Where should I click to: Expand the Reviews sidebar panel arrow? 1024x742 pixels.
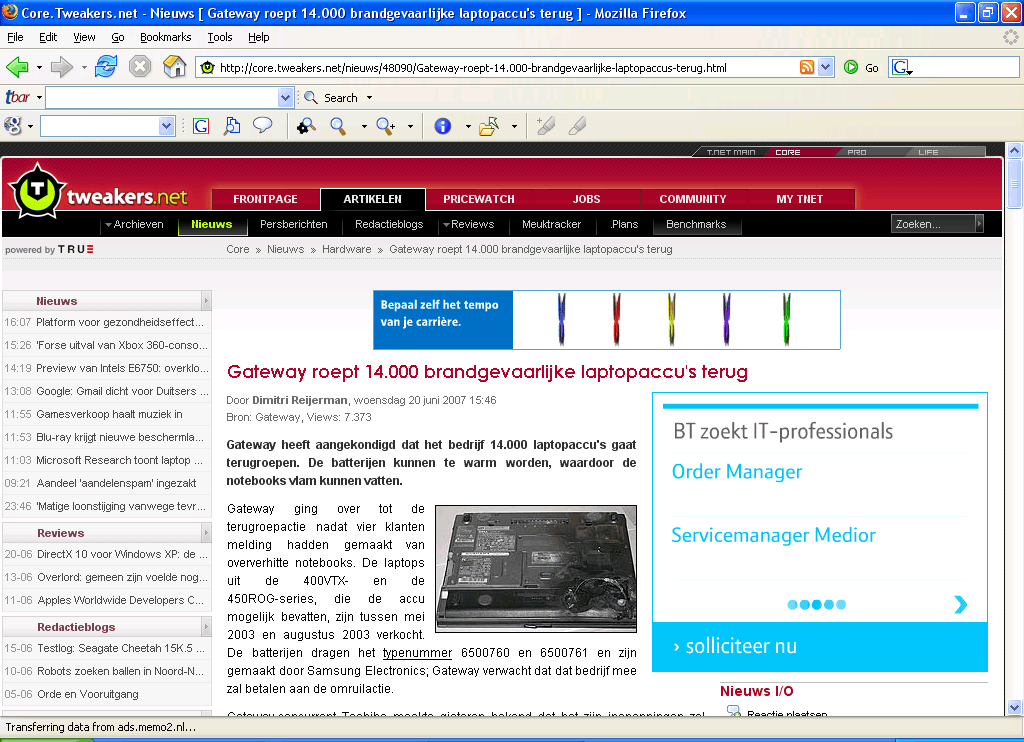(x=206, y=533)
